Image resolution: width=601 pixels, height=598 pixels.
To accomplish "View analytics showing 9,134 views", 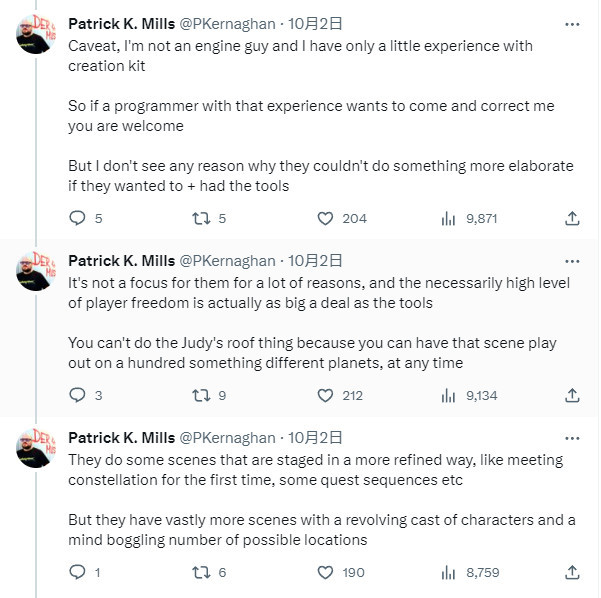I will (449, 395).
